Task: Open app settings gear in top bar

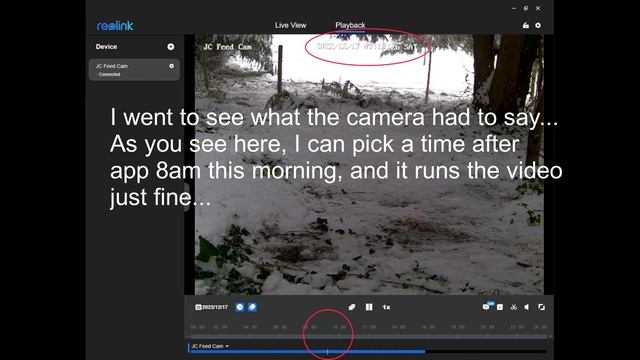Action: tap(538, 25)
